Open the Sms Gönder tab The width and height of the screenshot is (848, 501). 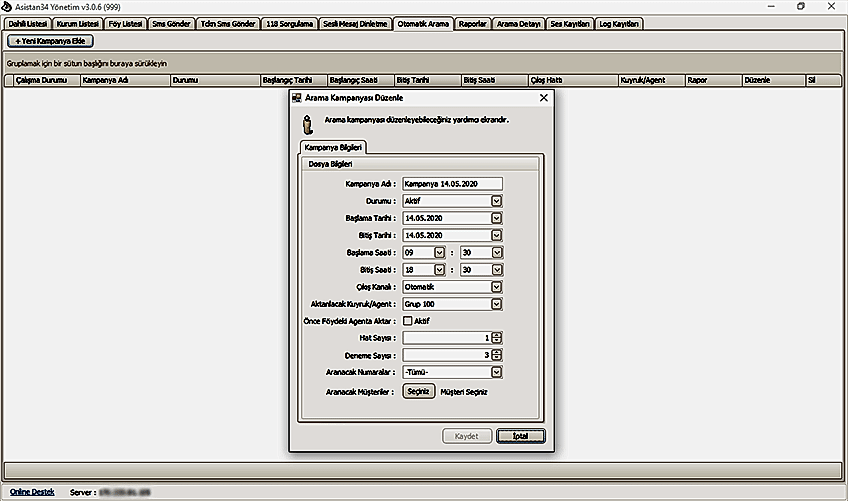pos(170,23)
